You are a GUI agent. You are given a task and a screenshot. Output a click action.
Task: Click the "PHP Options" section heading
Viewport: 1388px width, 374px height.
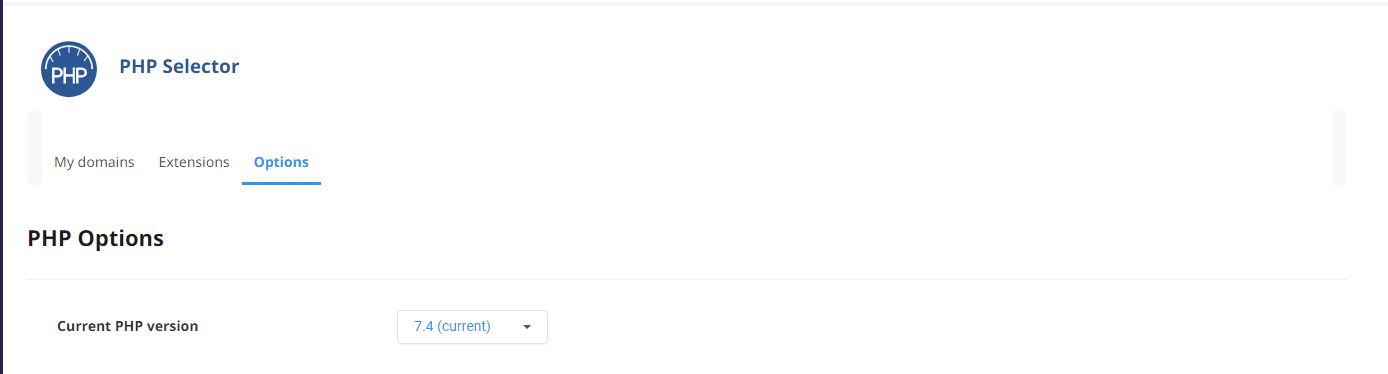(95, 239)
